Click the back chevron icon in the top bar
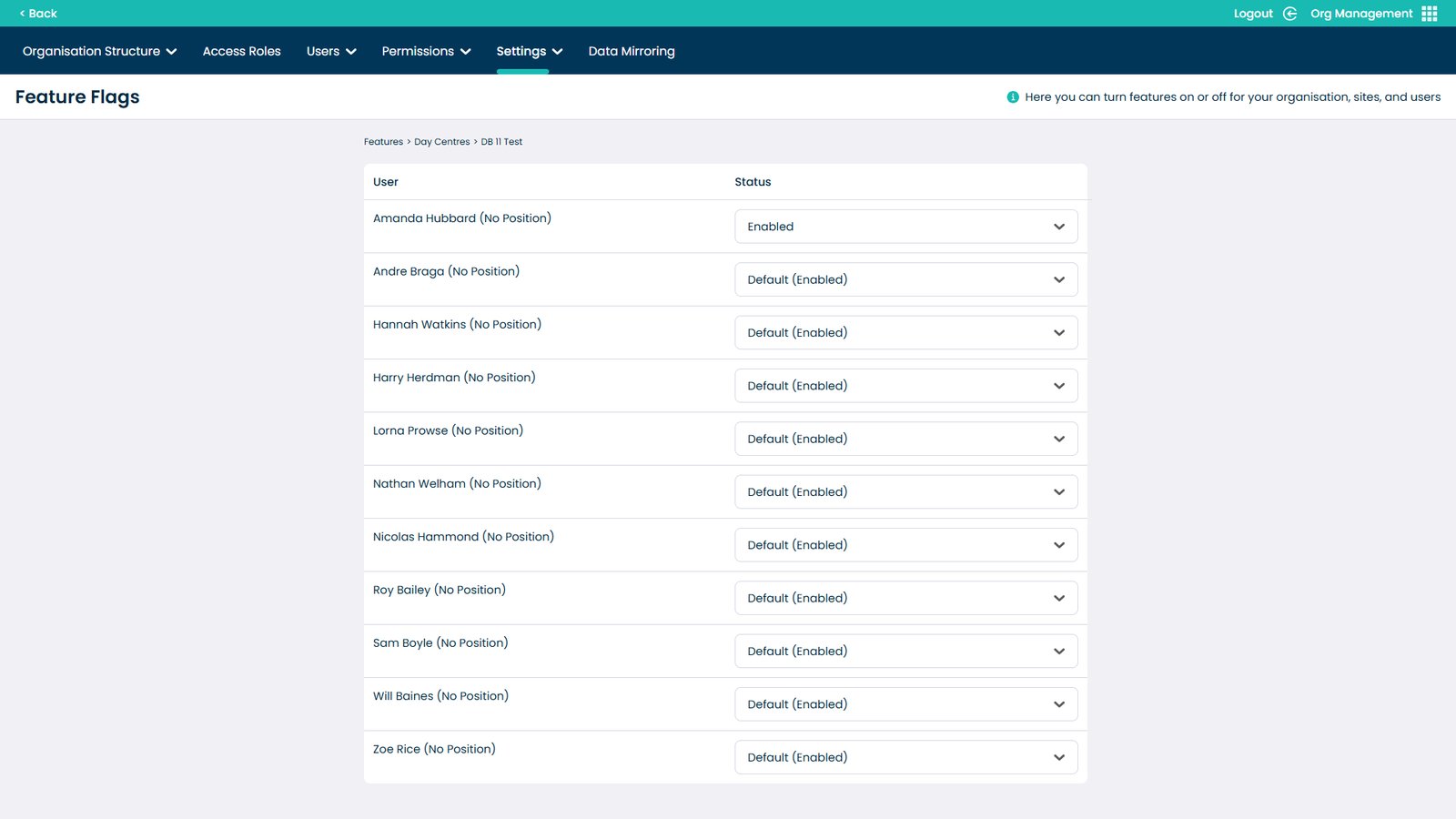The height and width of the screenshot is (819, 1456). [x=21, y=14]
